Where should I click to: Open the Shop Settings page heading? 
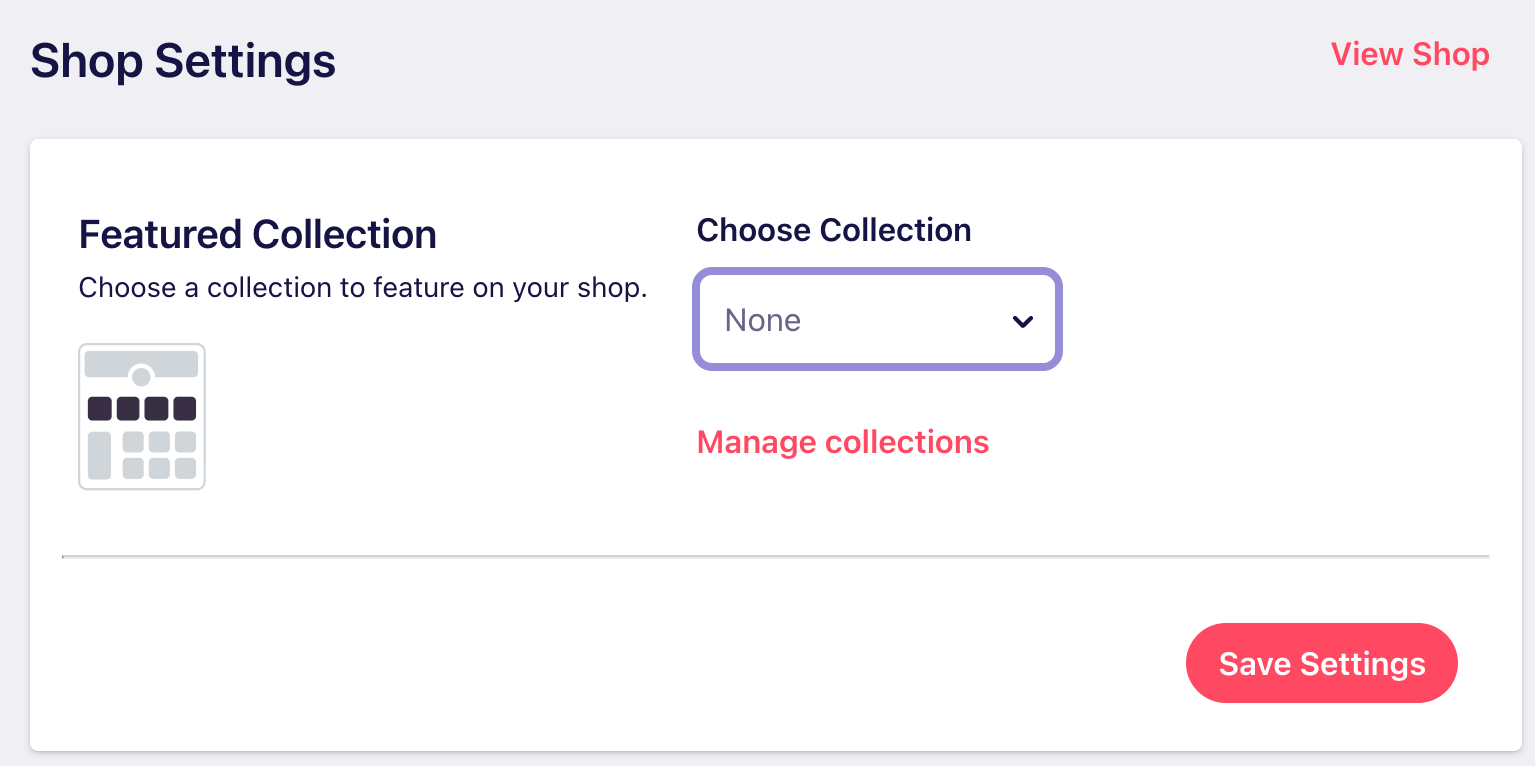[183, 61]
